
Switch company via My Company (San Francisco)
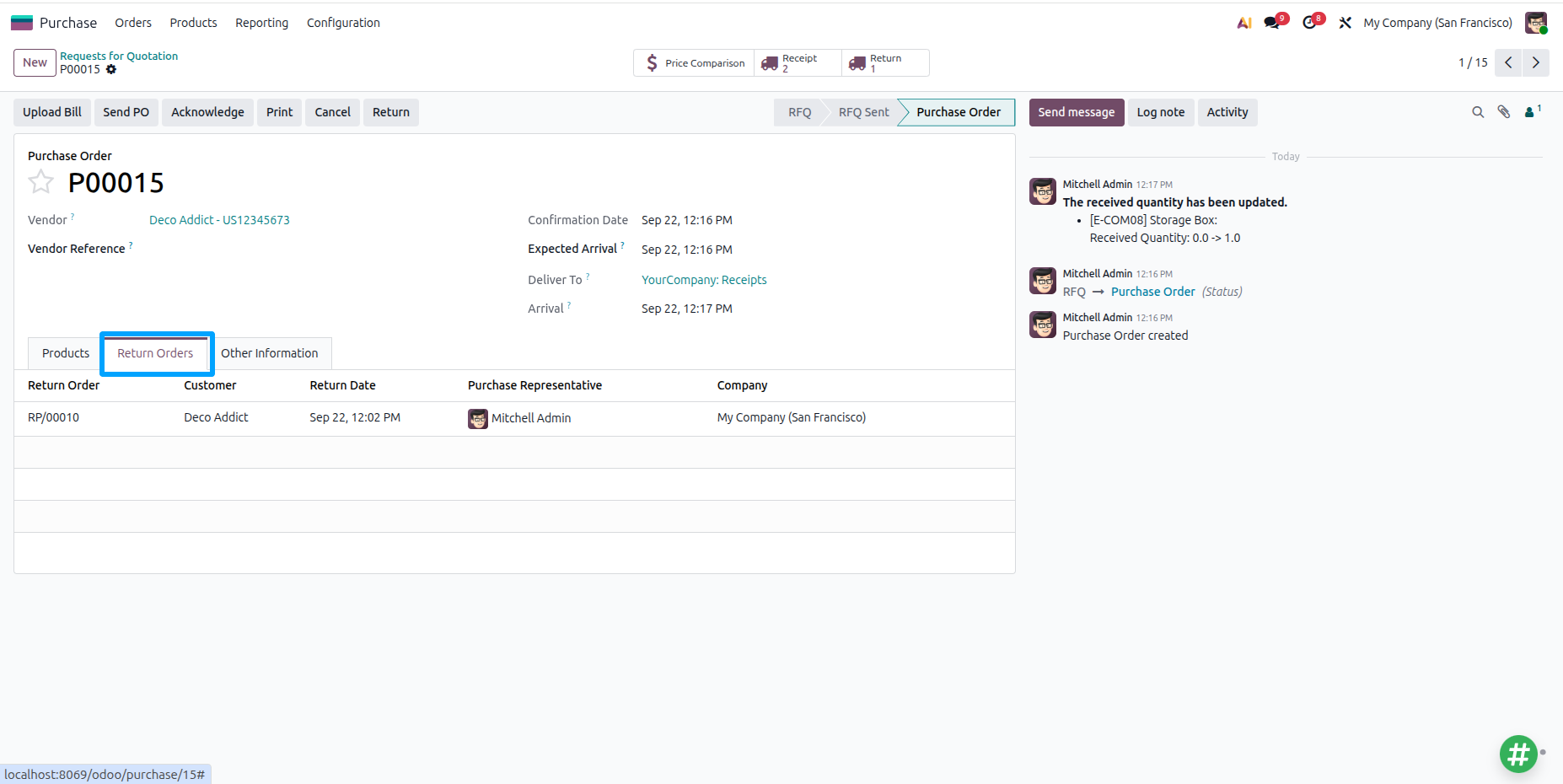click(1437, 23)
